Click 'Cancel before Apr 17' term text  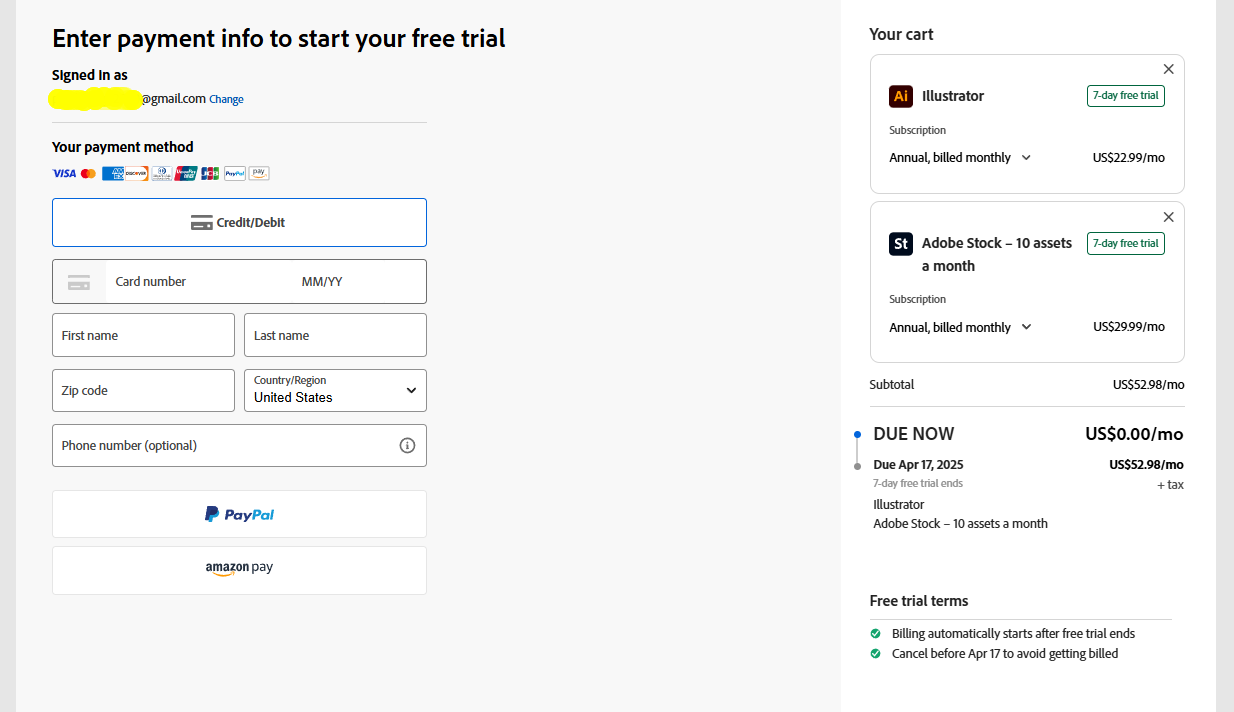[x=1005, y=654]
